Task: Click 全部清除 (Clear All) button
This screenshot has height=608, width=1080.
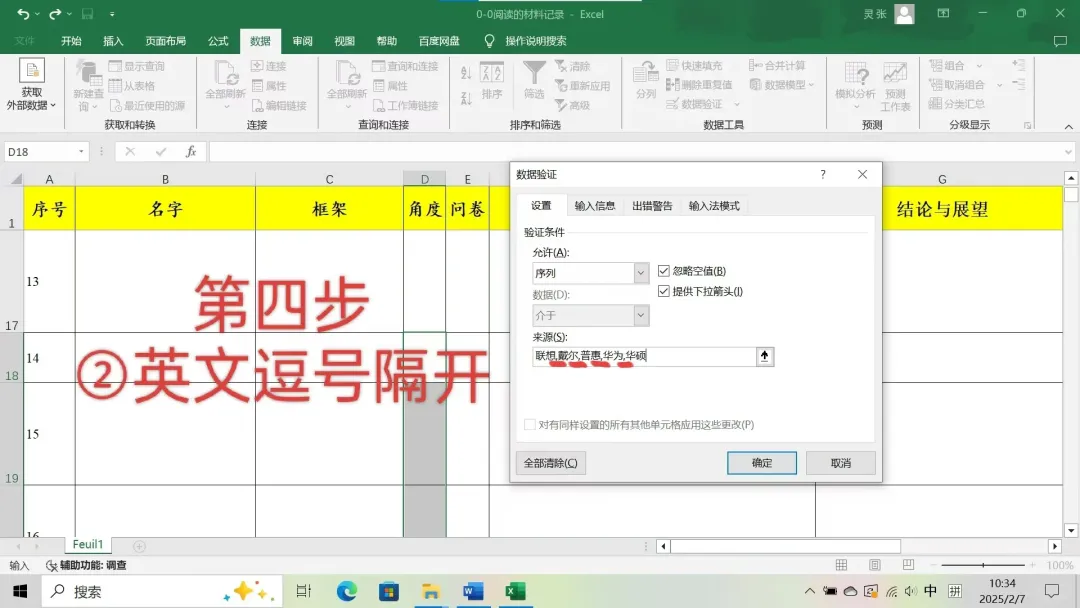Action: pyautogui.click(x=550, y=463)
